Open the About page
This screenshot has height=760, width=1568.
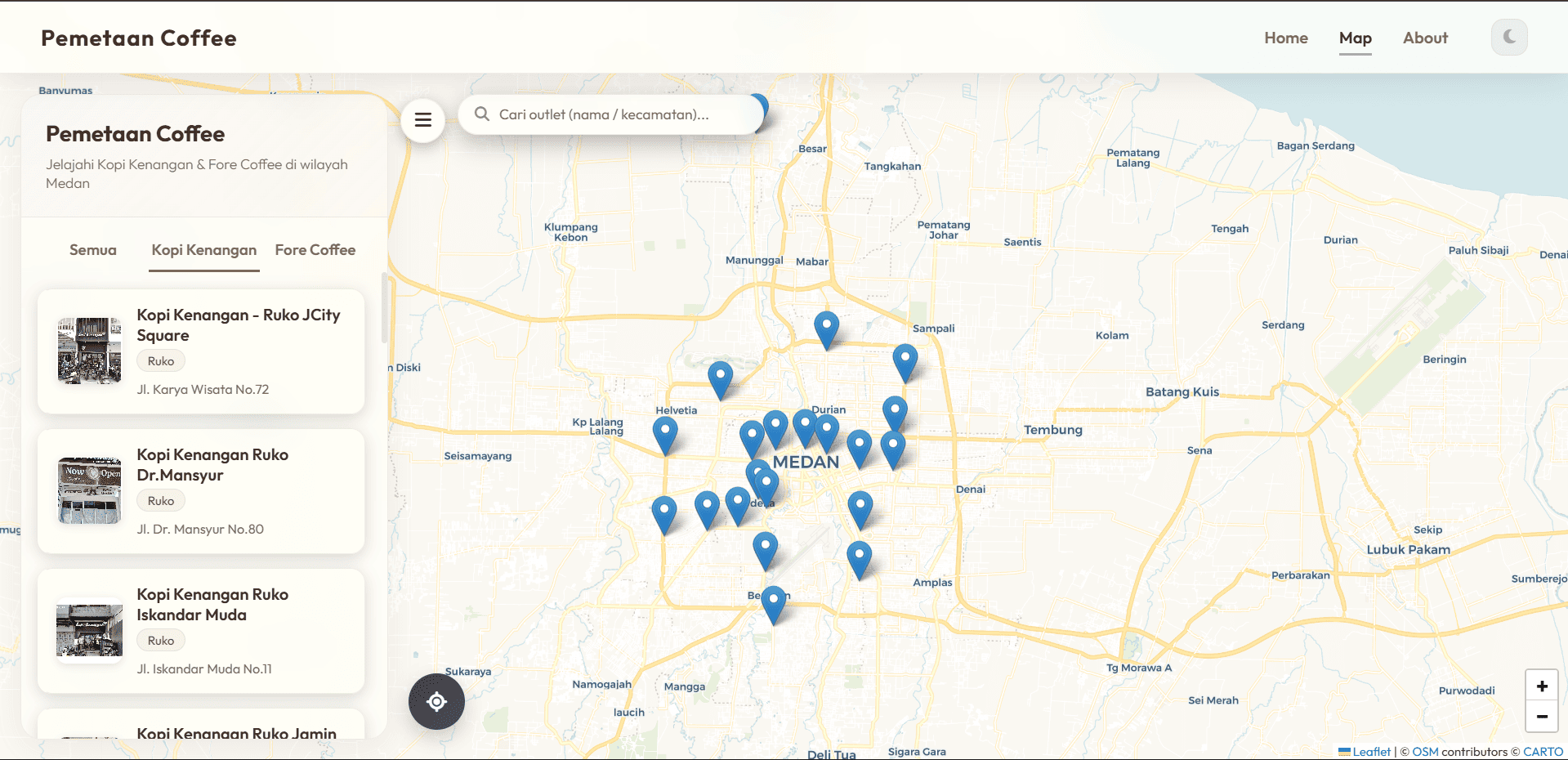(1425, 38)
